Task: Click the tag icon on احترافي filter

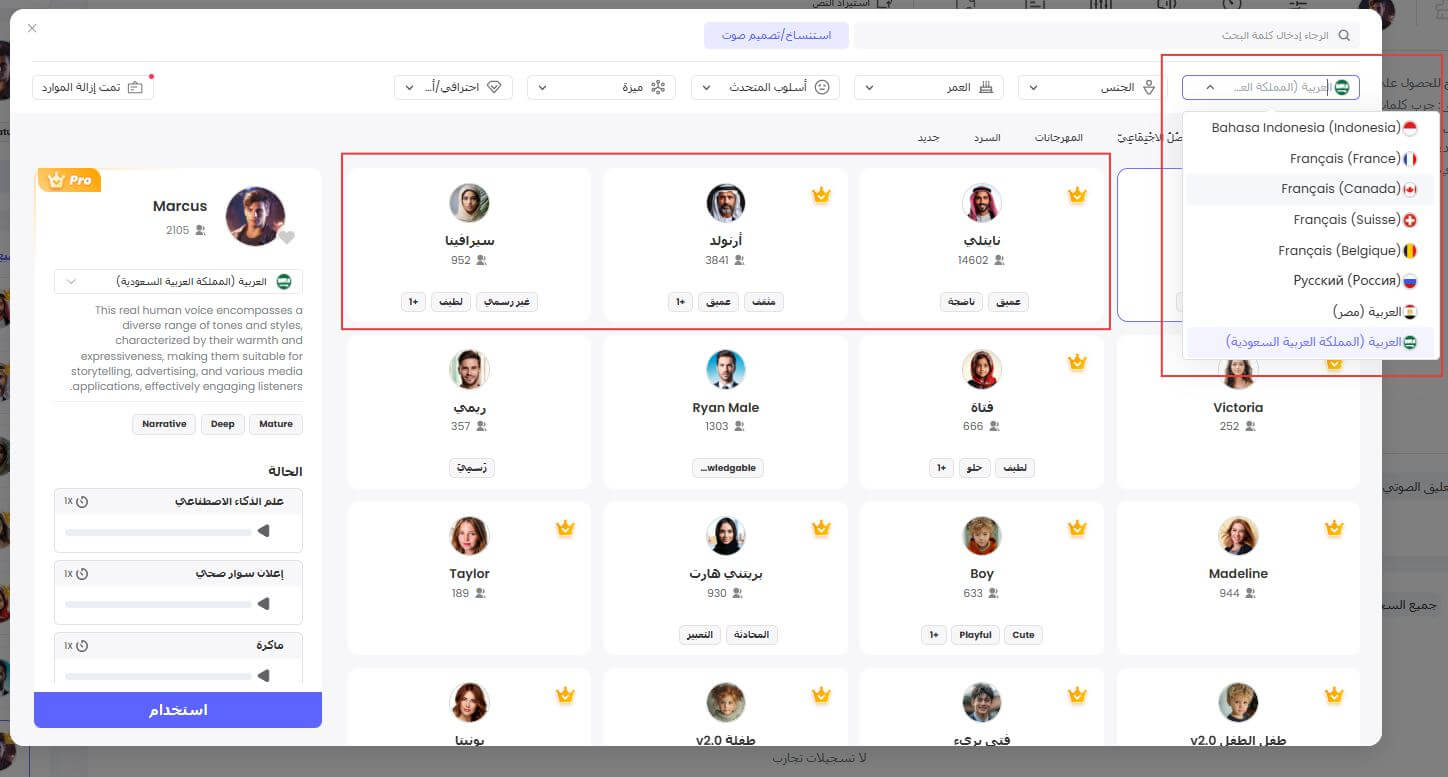Action: point(493,87)
